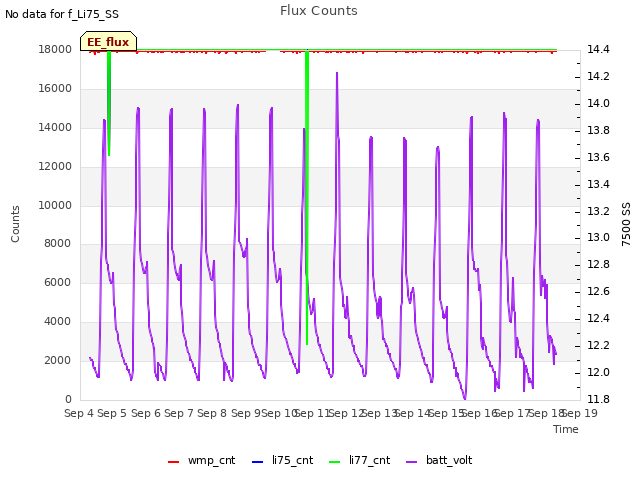640x480 pixels.
Task: Click the green li77_cnt legend swatch
Action: [x=335, y=462]
